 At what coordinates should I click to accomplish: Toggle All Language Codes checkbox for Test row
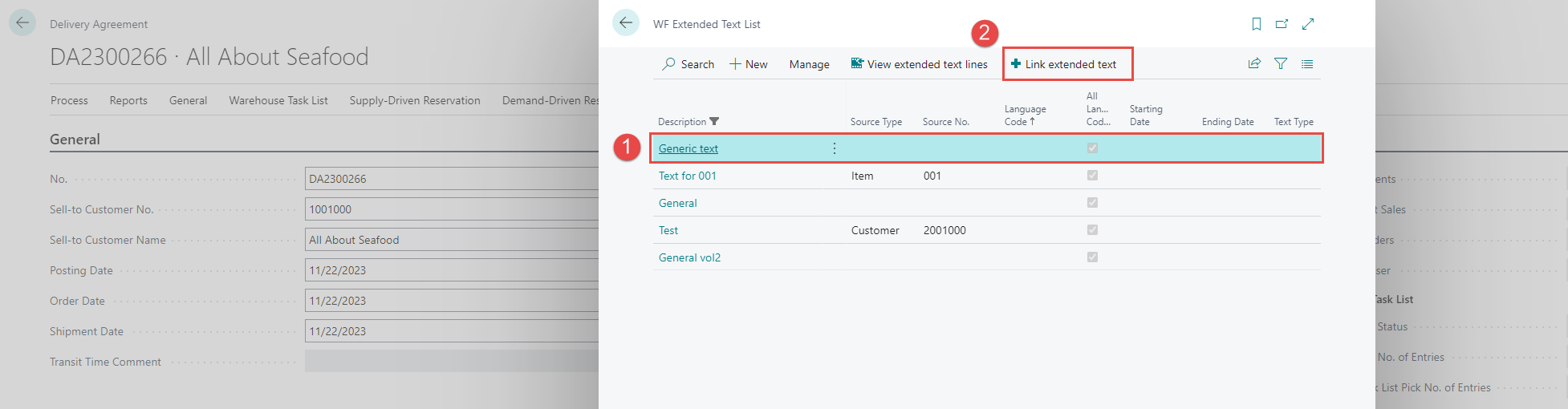tap(1092, 230)
